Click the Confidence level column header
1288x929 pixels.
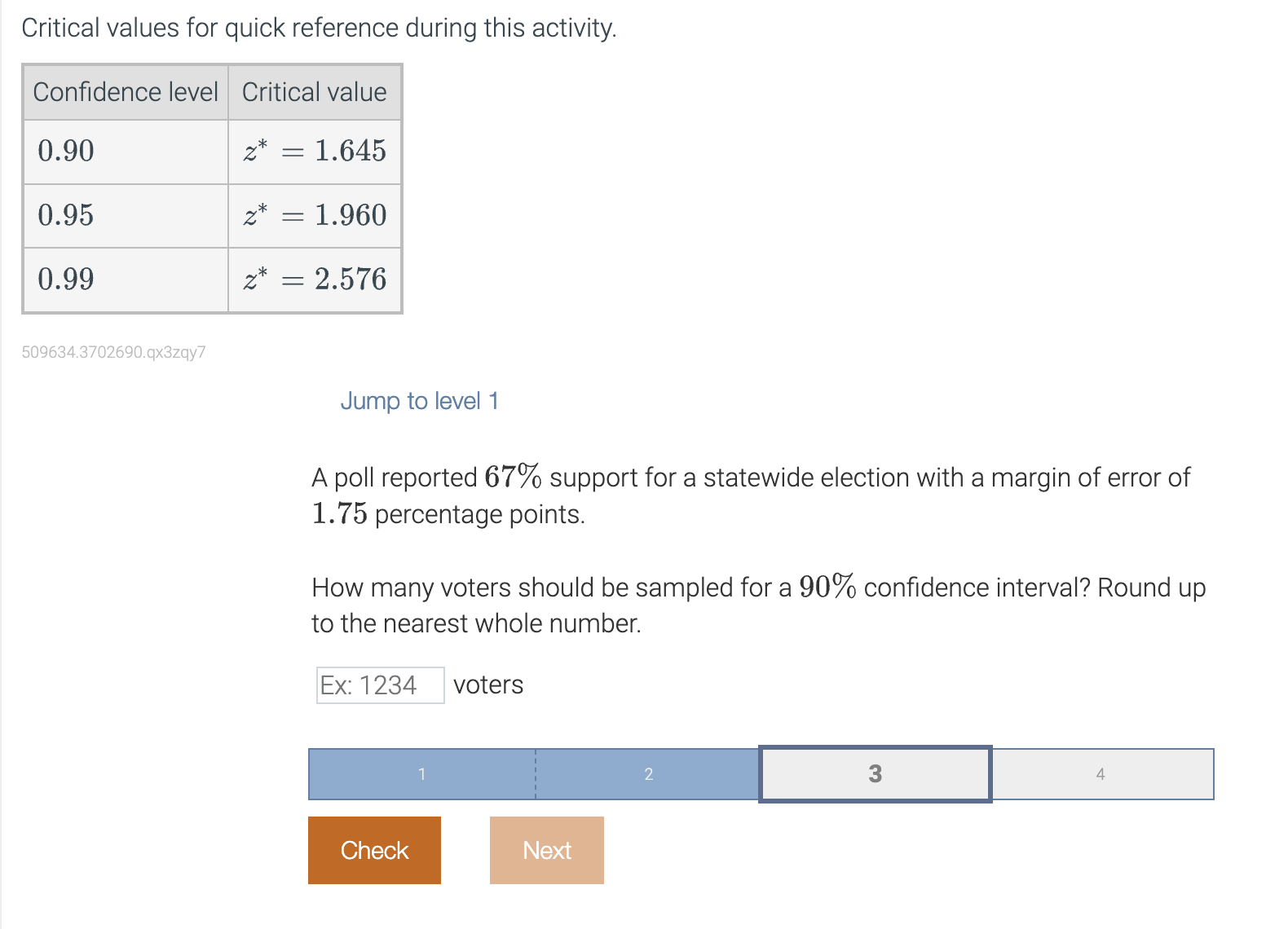[126, 92]
